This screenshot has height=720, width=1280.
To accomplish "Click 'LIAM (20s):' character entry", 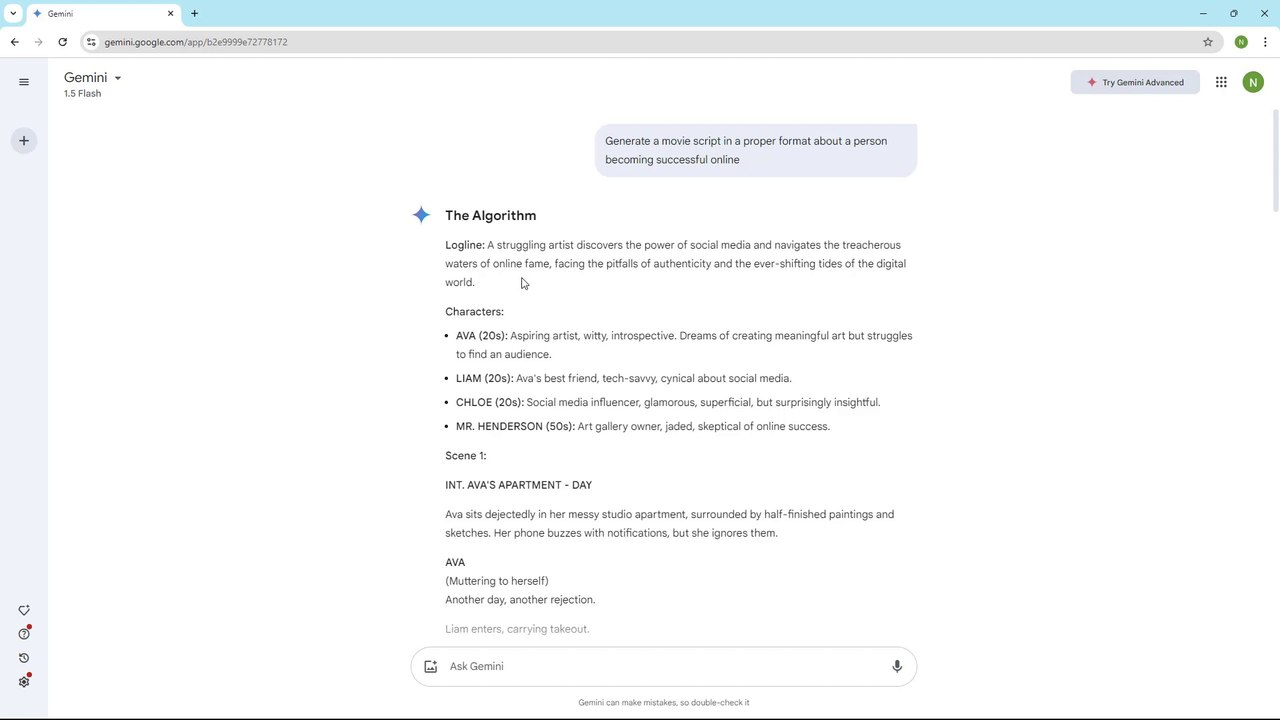I will coord(484,378).
